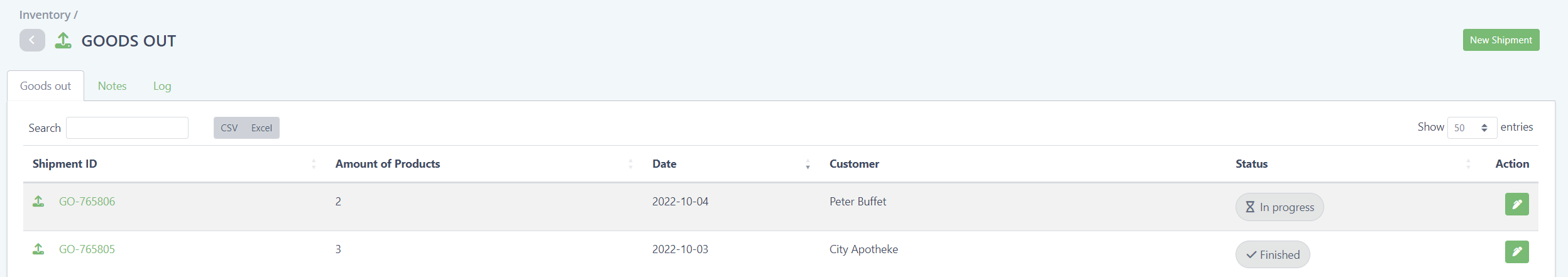Viewport: 1568px width, 277px height.
Task: Switch to the Notes tab
Action: pos(112,86)
